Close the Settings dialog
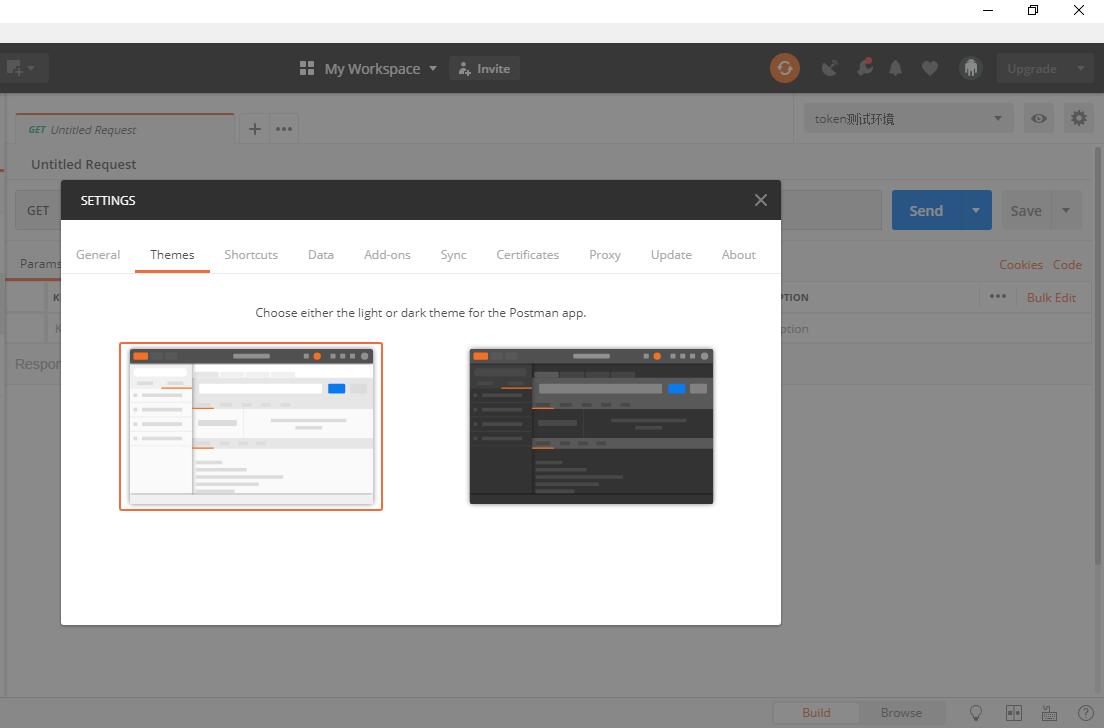The height and width of the screenshot is (728, 1104). [x=760, y=201]
